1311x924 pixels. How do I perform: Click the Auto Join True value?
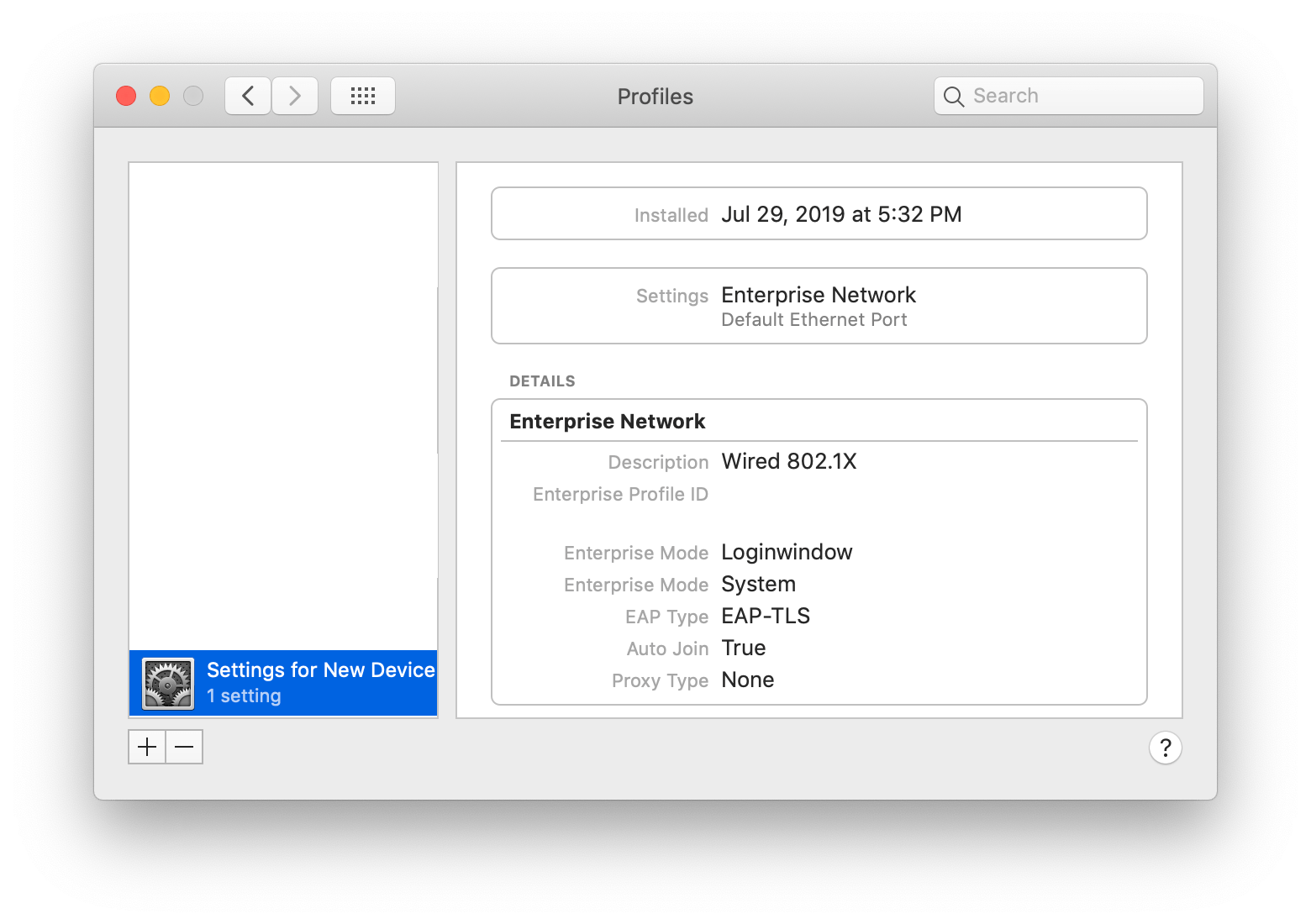pyautogui.click(x=743, y=648)
